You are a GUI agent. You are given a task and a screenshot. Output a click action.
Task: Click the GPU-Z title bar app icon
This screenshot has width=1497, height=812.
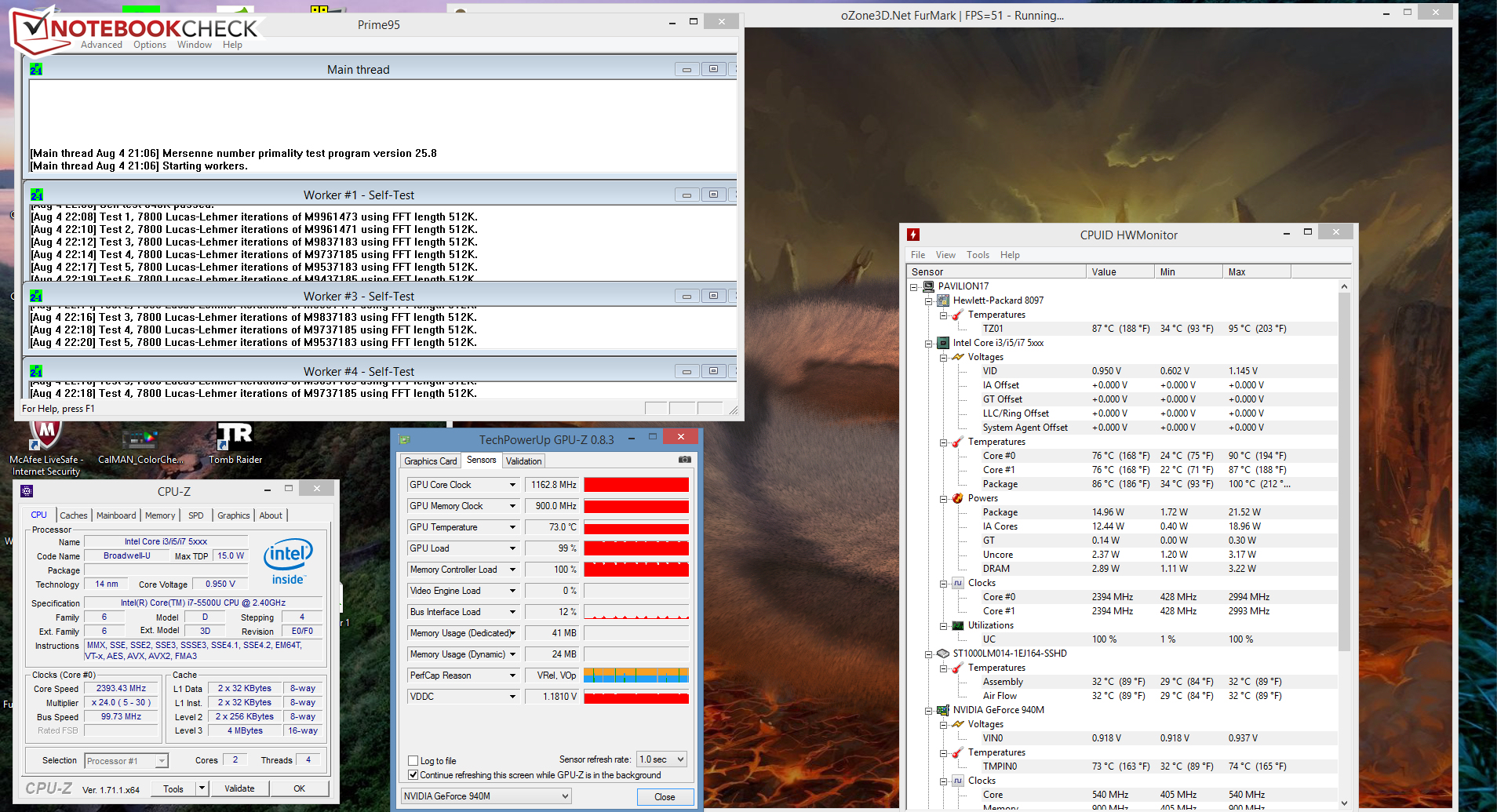pos(405,439)
